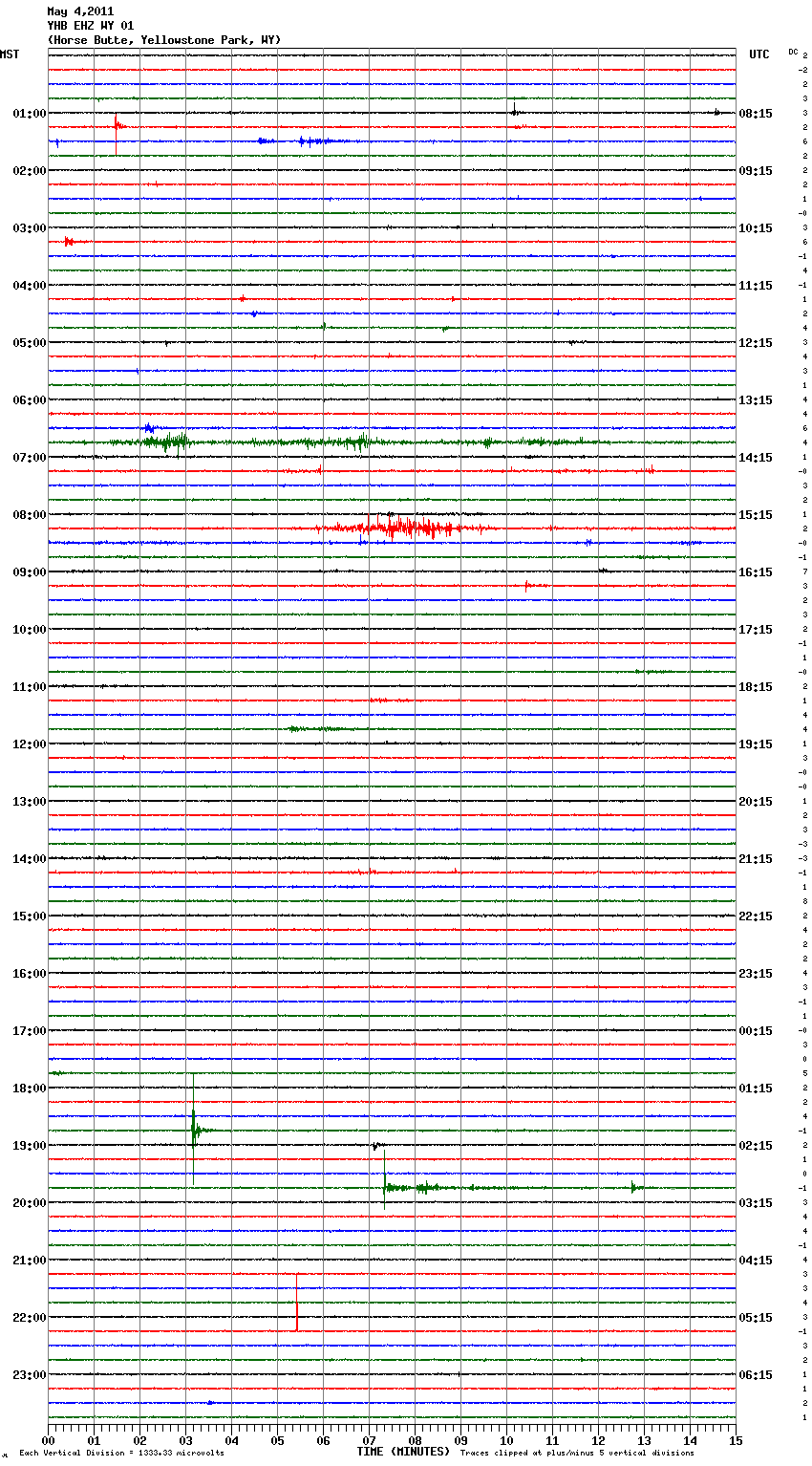The image size is (812, 1466).
Task: Click the green event onset on the 19:45 trace
Action: [x=385, y=1185]
